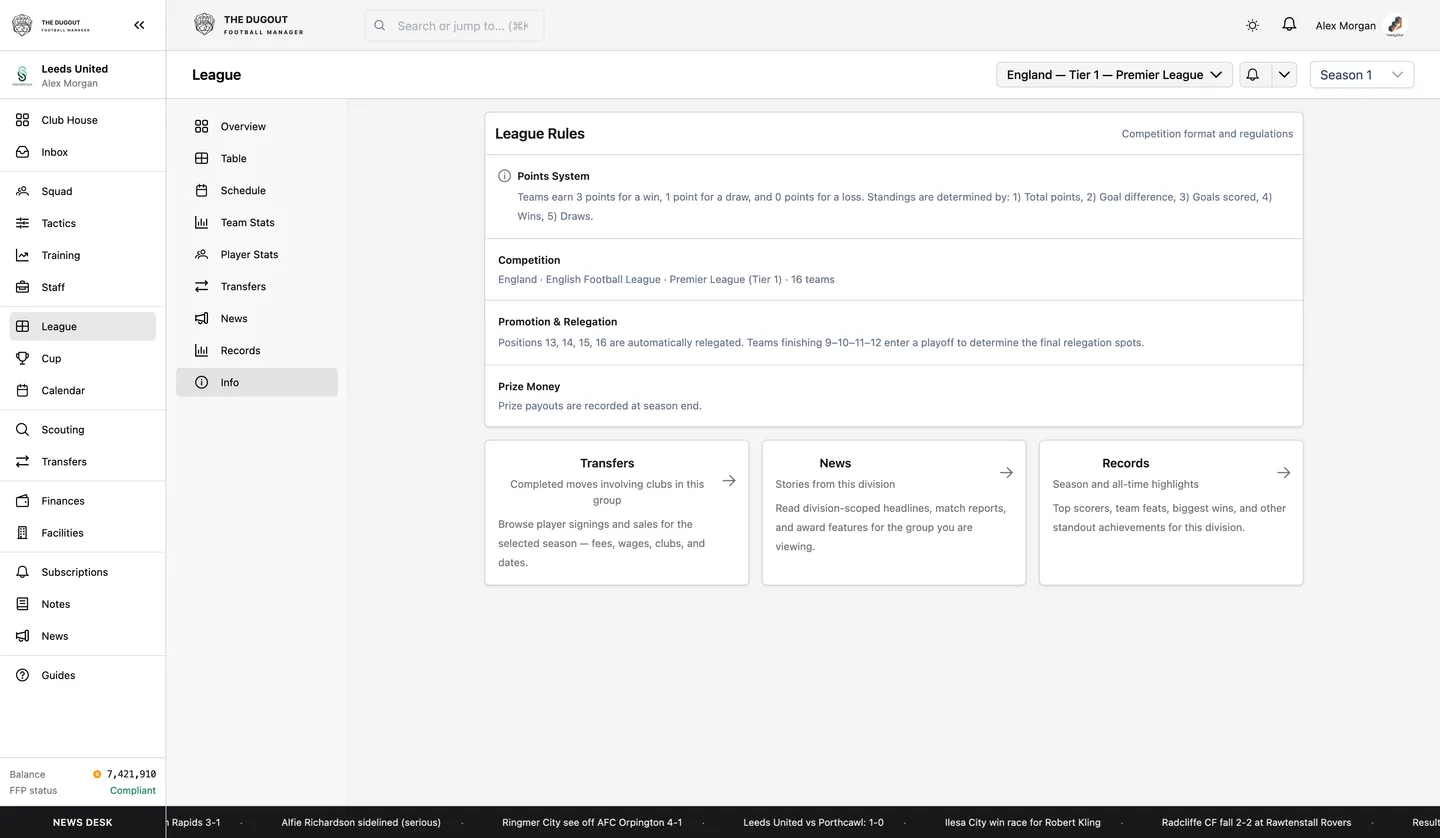Toggle the league subscription bell button
Screen dimensions: 1440x838
tap(1255, 75)
